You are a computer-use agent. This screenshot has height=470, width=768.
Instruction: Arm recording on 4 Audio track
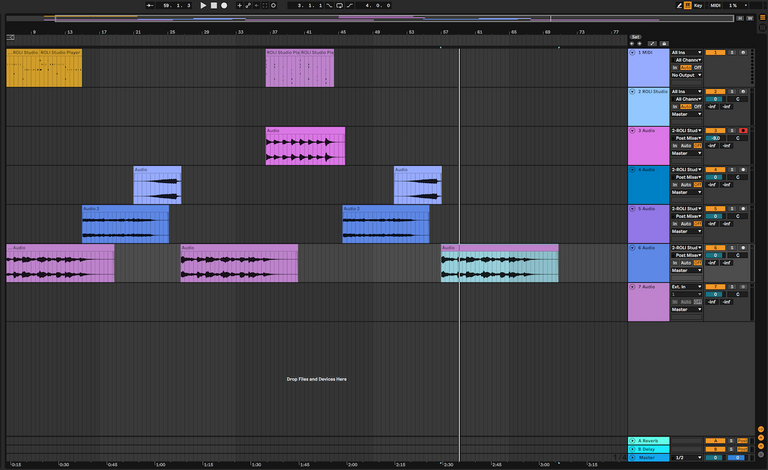click(743, 169)
